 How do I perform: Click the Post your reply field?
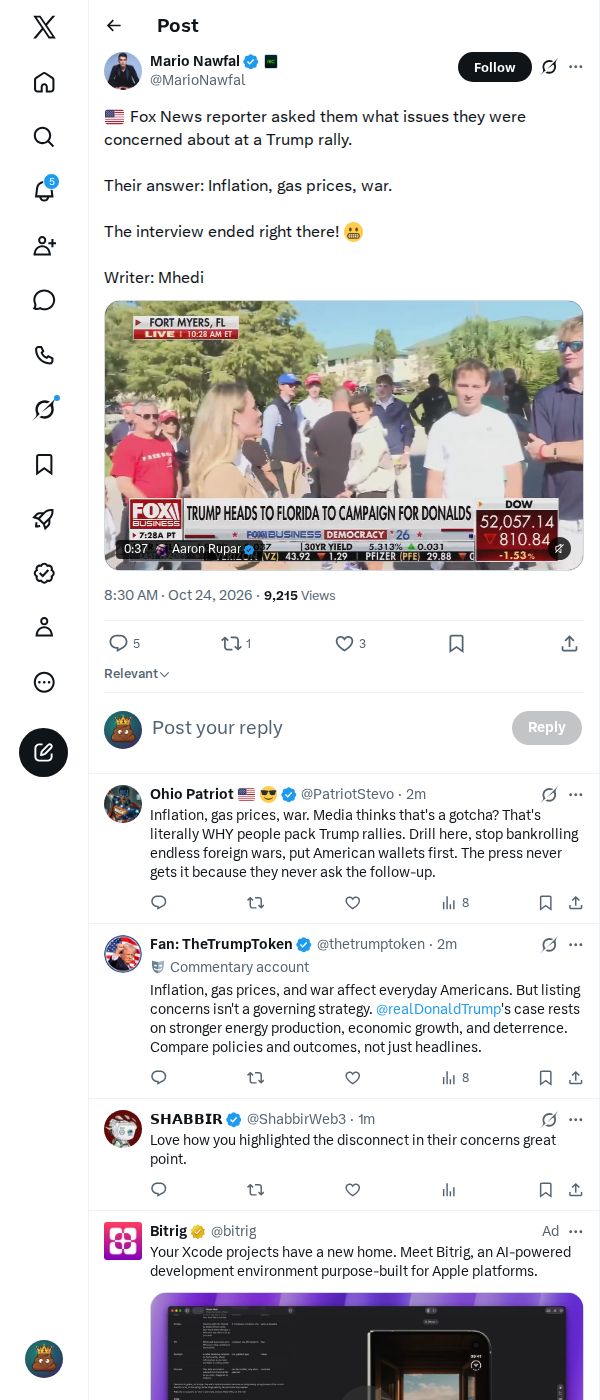coord(326,728)
